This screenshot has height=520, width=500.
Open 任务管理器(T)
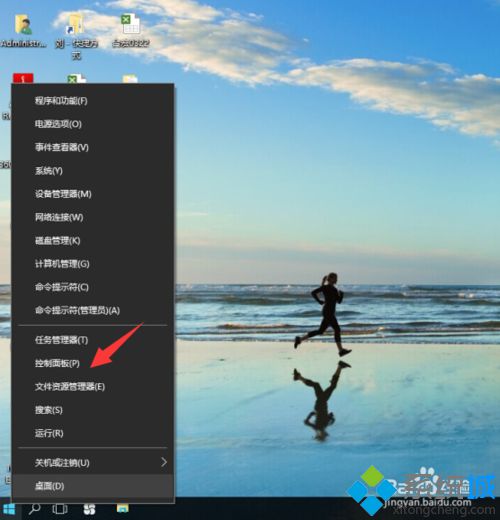93,340
